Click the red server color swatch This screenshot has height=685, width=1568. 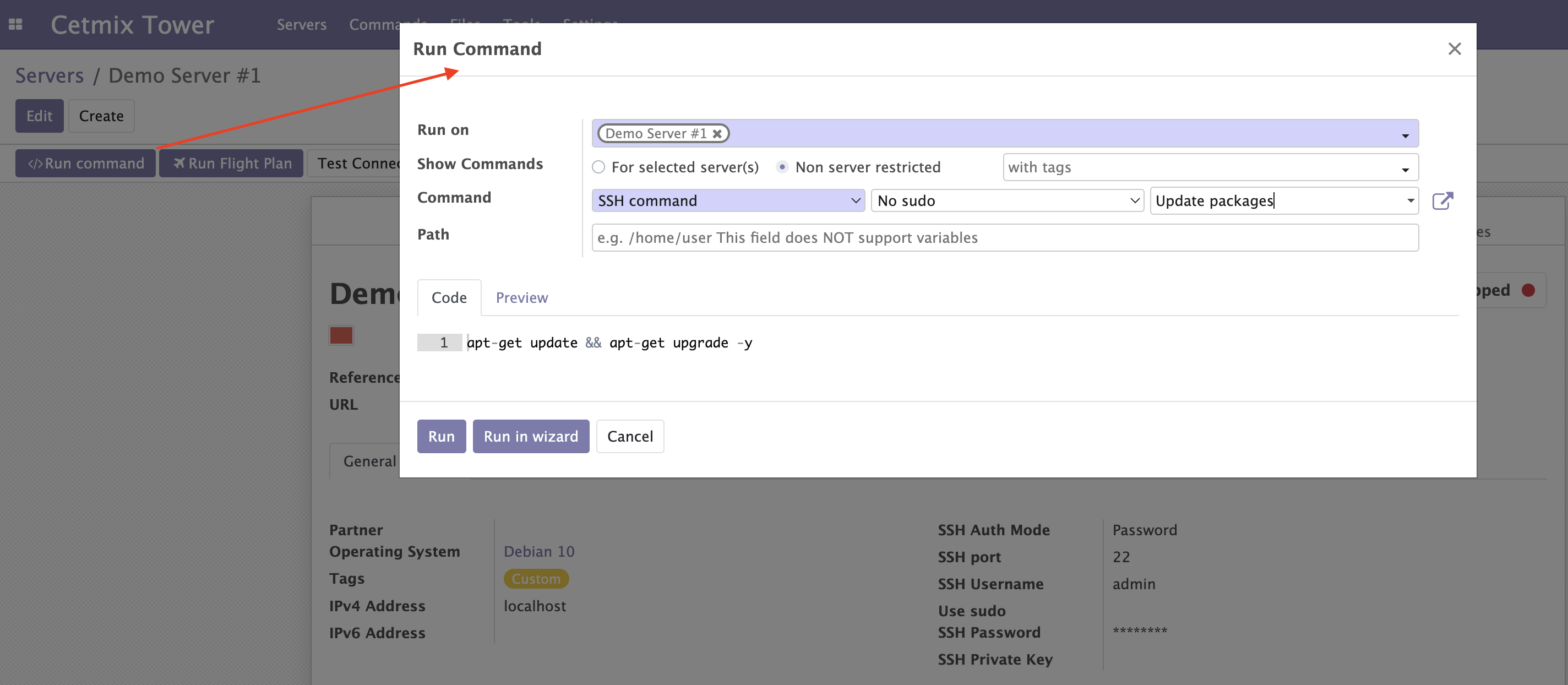341,335
